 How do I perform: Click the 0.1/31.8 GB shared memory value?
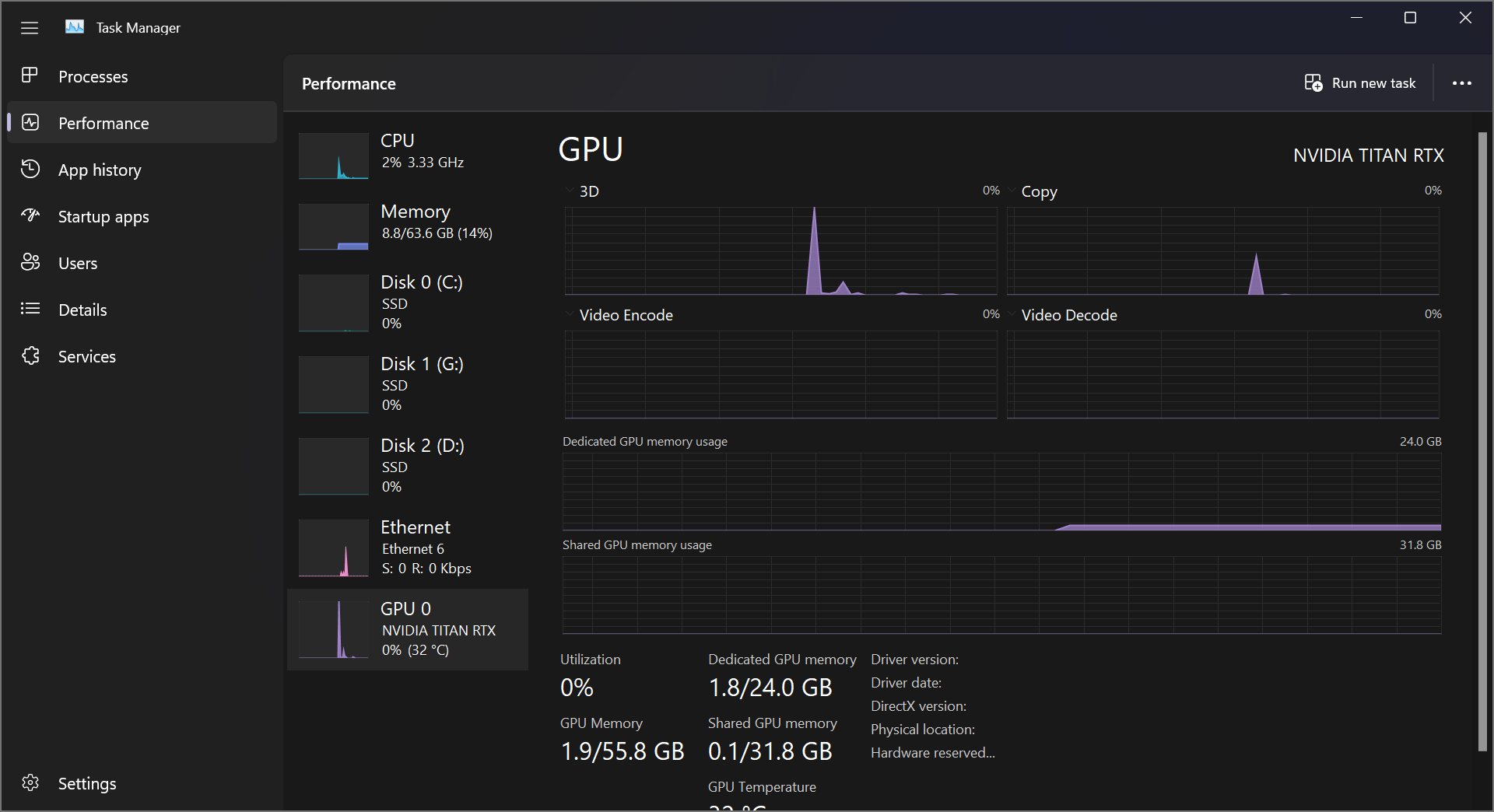tap(770, 751)
